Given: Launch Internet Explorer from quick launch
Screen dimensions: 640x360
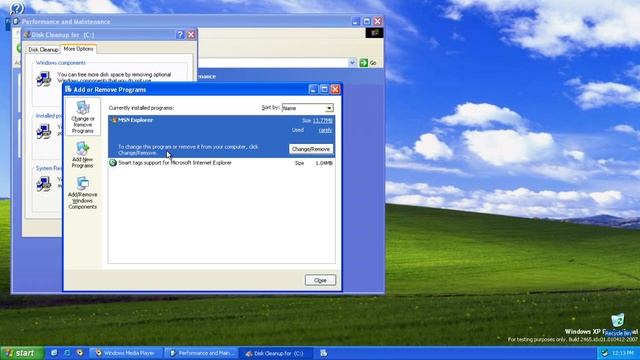Looking at the screenshot, I should pyautogui.click(x=54, y=353).
